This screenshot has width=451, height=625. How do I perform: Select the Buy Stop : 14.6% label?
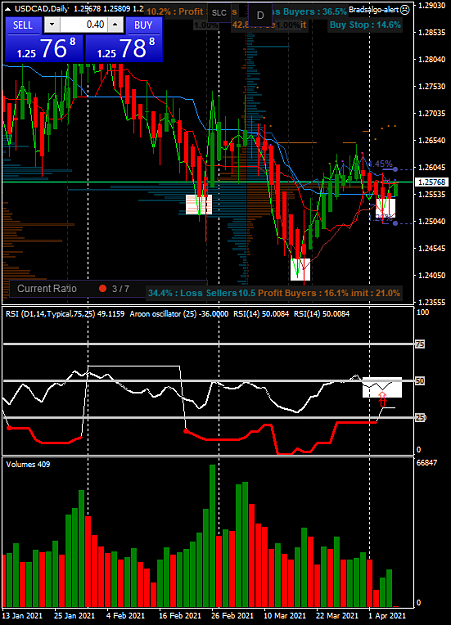click(x=365, y=25)
